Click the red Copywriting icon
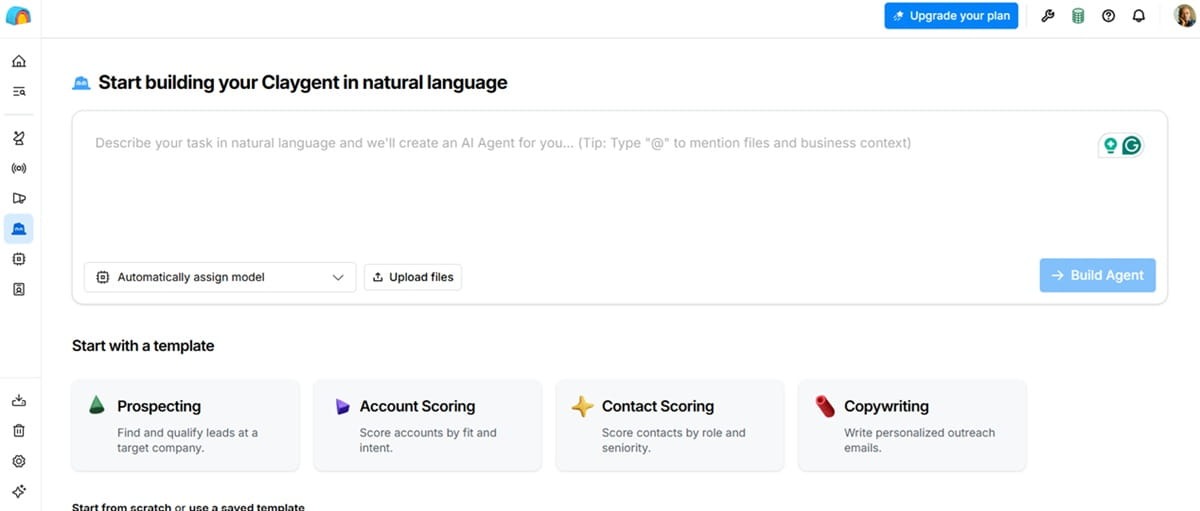The width and height of the screenshot is (1200, 511). coord(825,406)
